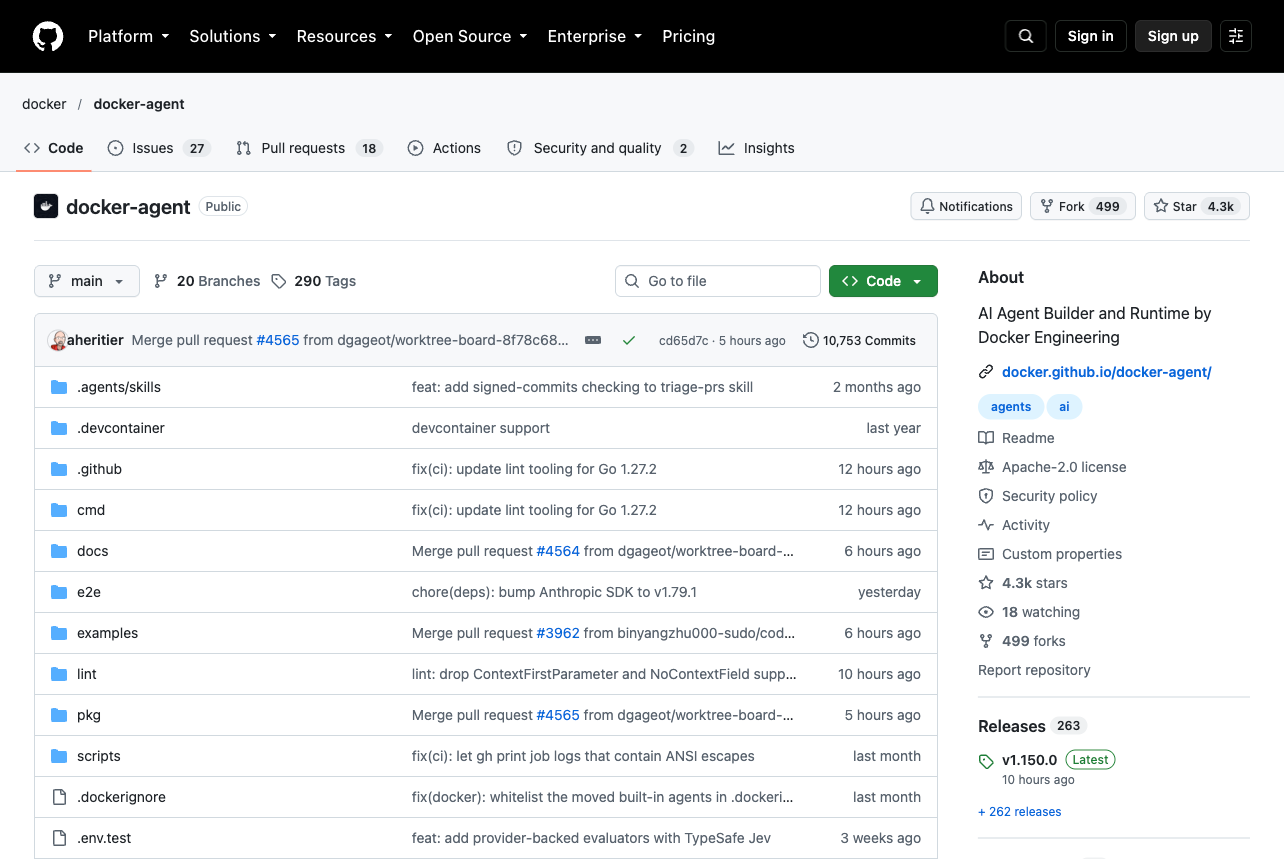The width and height of the screenshot is (1284, 859).
Task: Open the appearance settings icon button
Action: [x=1236, y=36]
